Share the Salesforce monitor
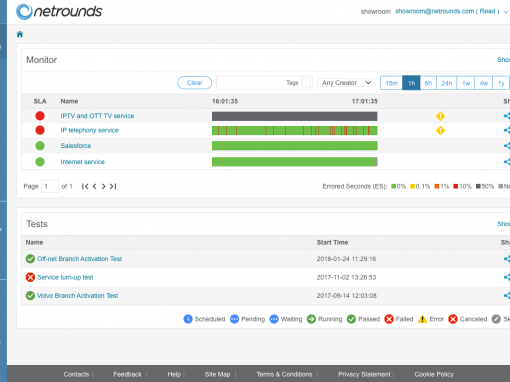Viewport: 510px width, 382px height. (507, 146)
